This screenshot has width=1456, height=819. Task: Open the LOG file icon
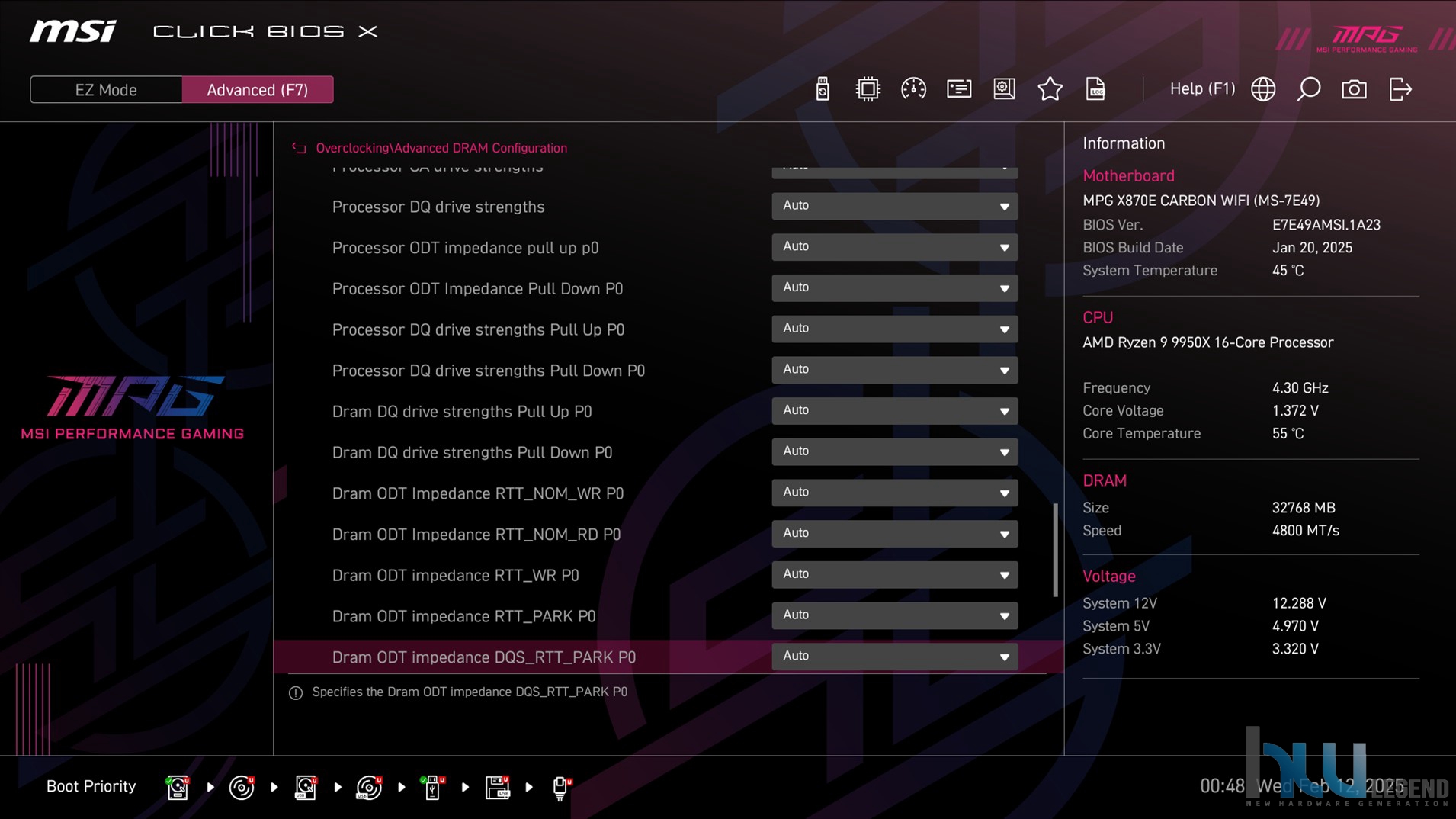[1095, 89]
